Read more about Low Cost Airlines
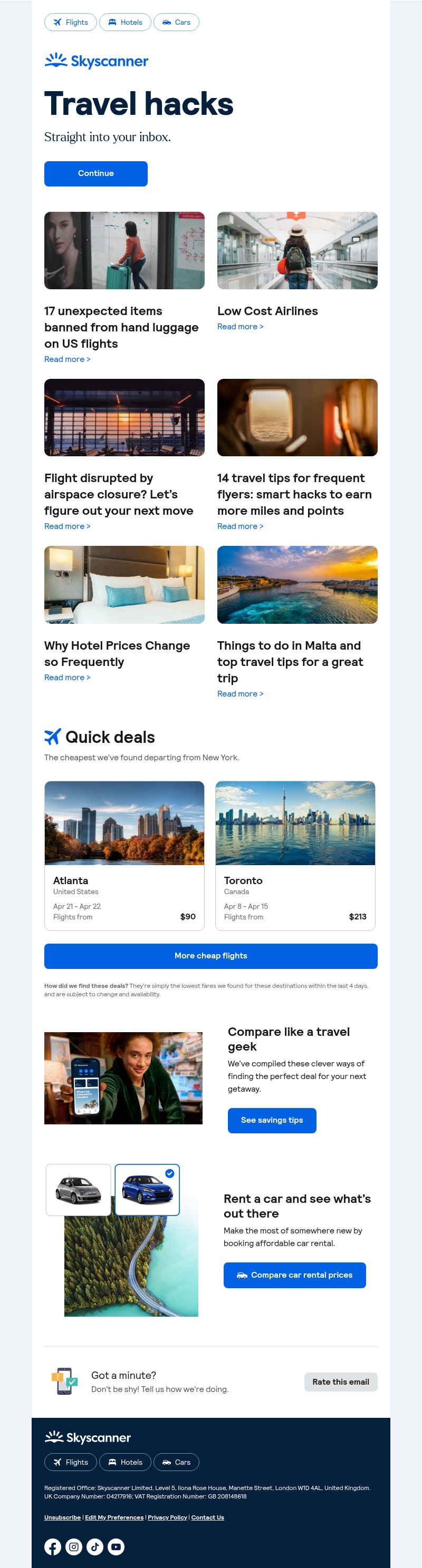 pos(240,327)
